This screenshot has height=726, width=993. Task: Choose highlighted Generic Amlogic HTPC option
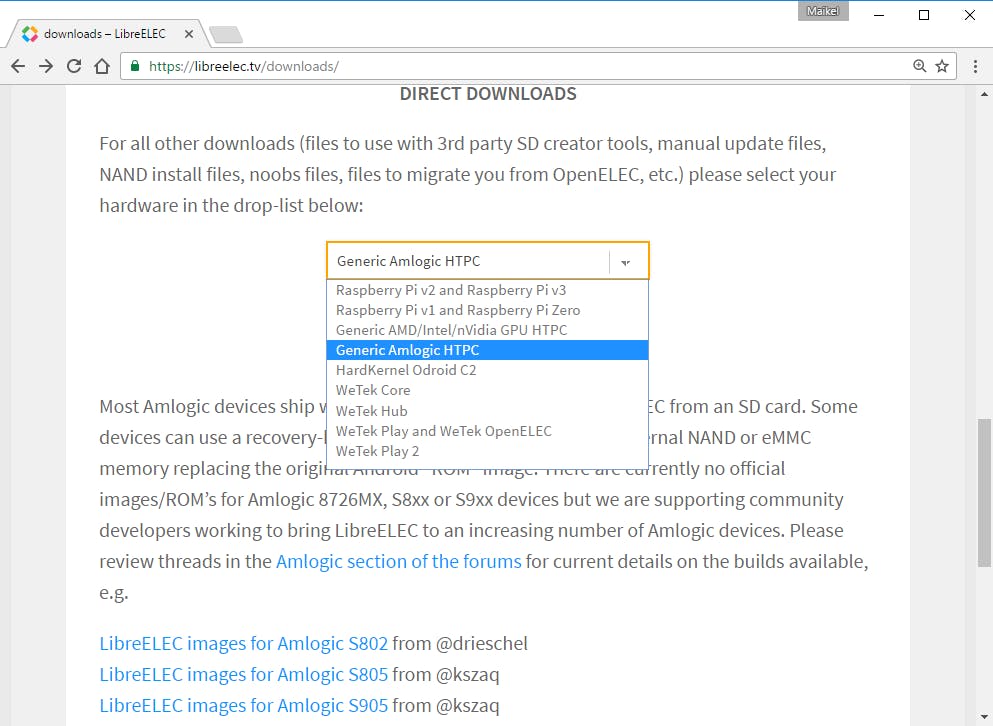point(488,350)
